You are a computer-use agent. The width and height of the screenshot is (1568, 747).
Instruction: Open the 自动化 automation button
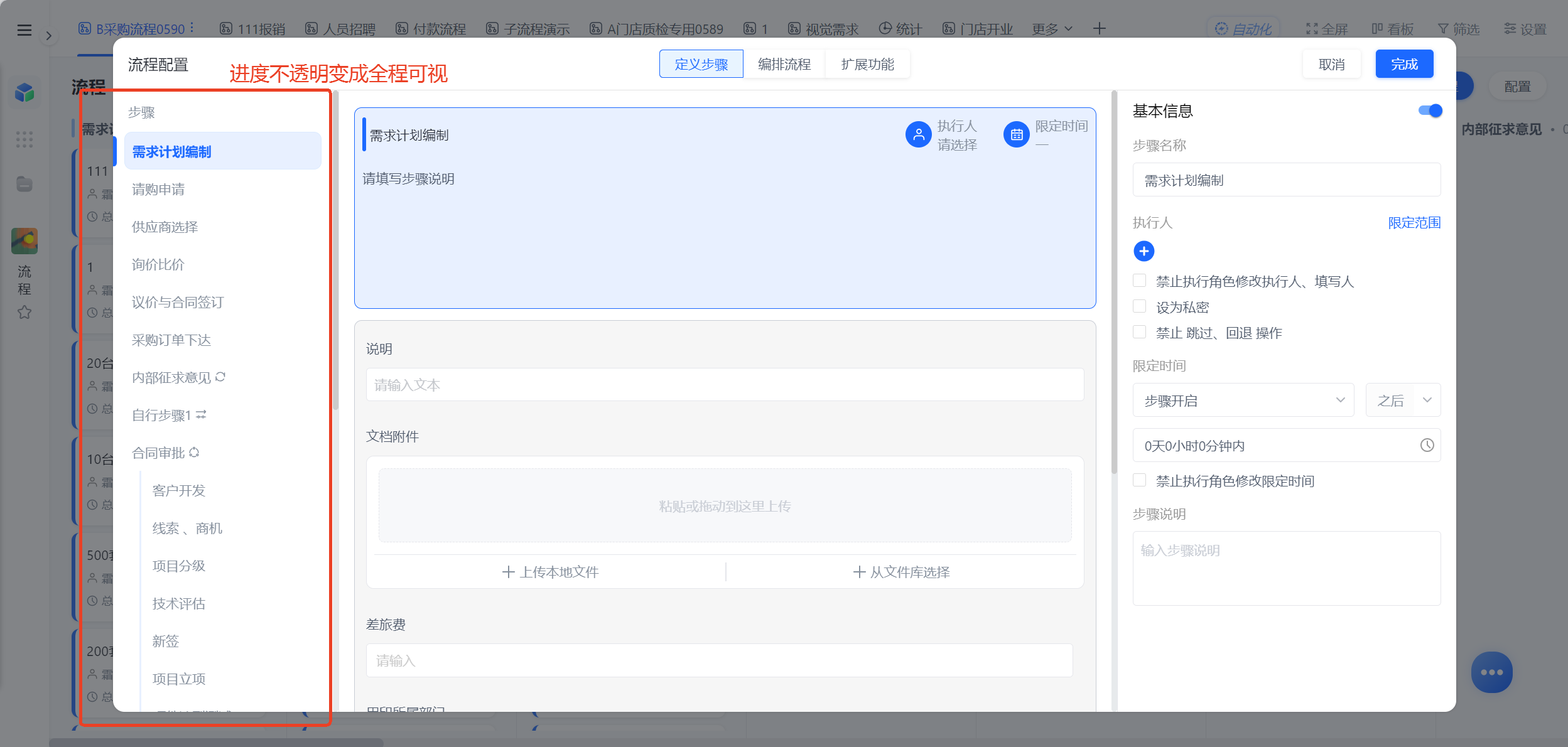(1243, 29)
